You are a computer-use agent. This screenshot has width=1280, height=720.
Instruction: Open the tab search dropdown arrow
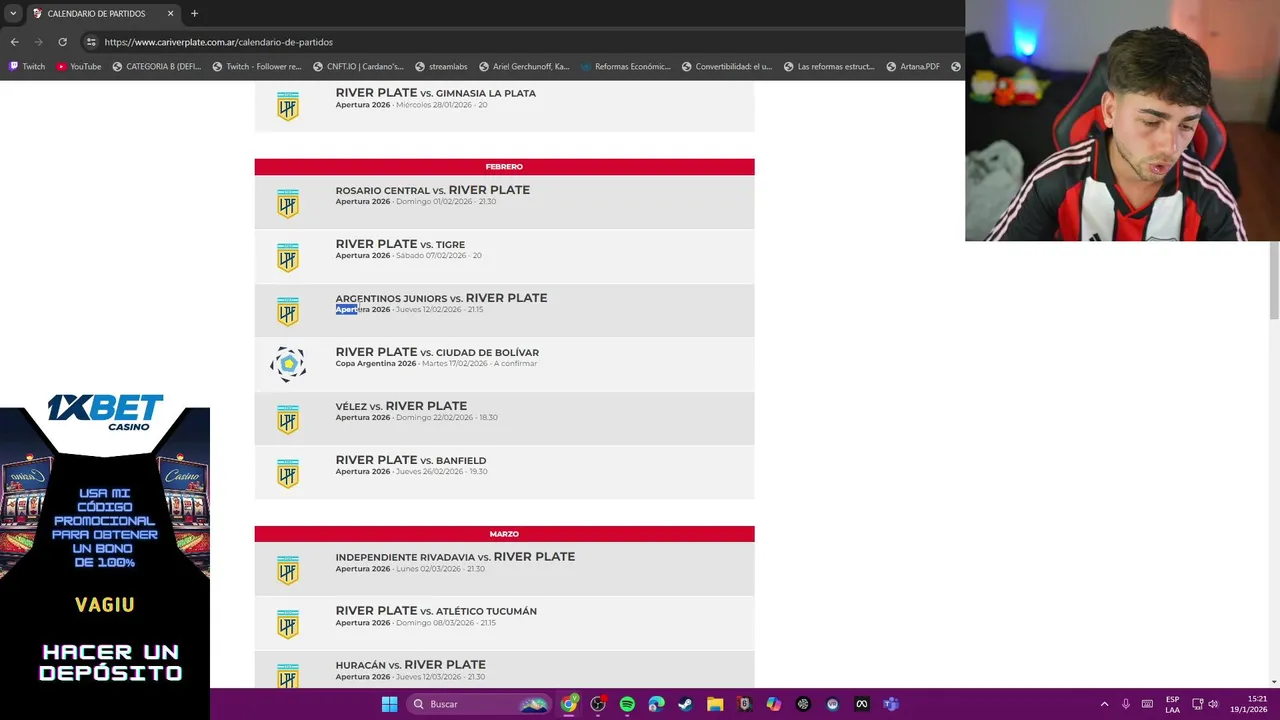[13, 13]
